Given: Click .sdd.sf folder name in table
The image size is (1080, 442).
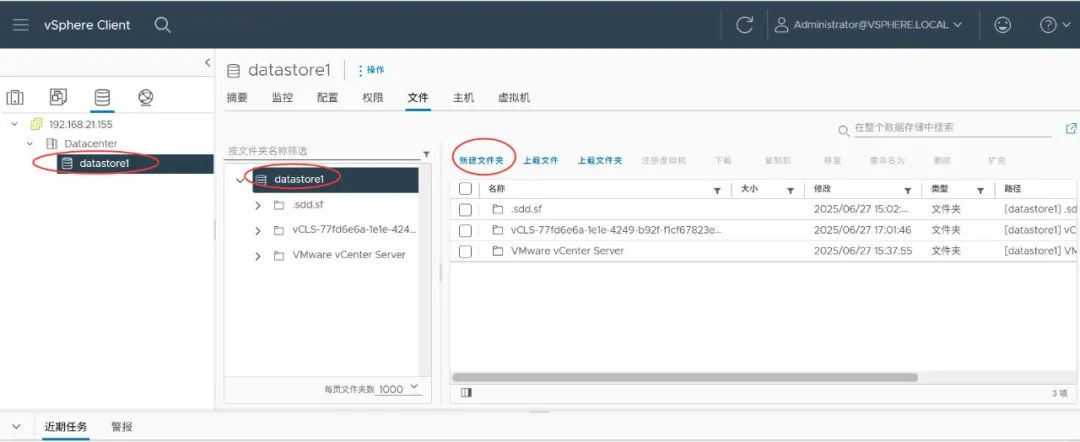Looking at the screenshot, I should coord(526,209).
